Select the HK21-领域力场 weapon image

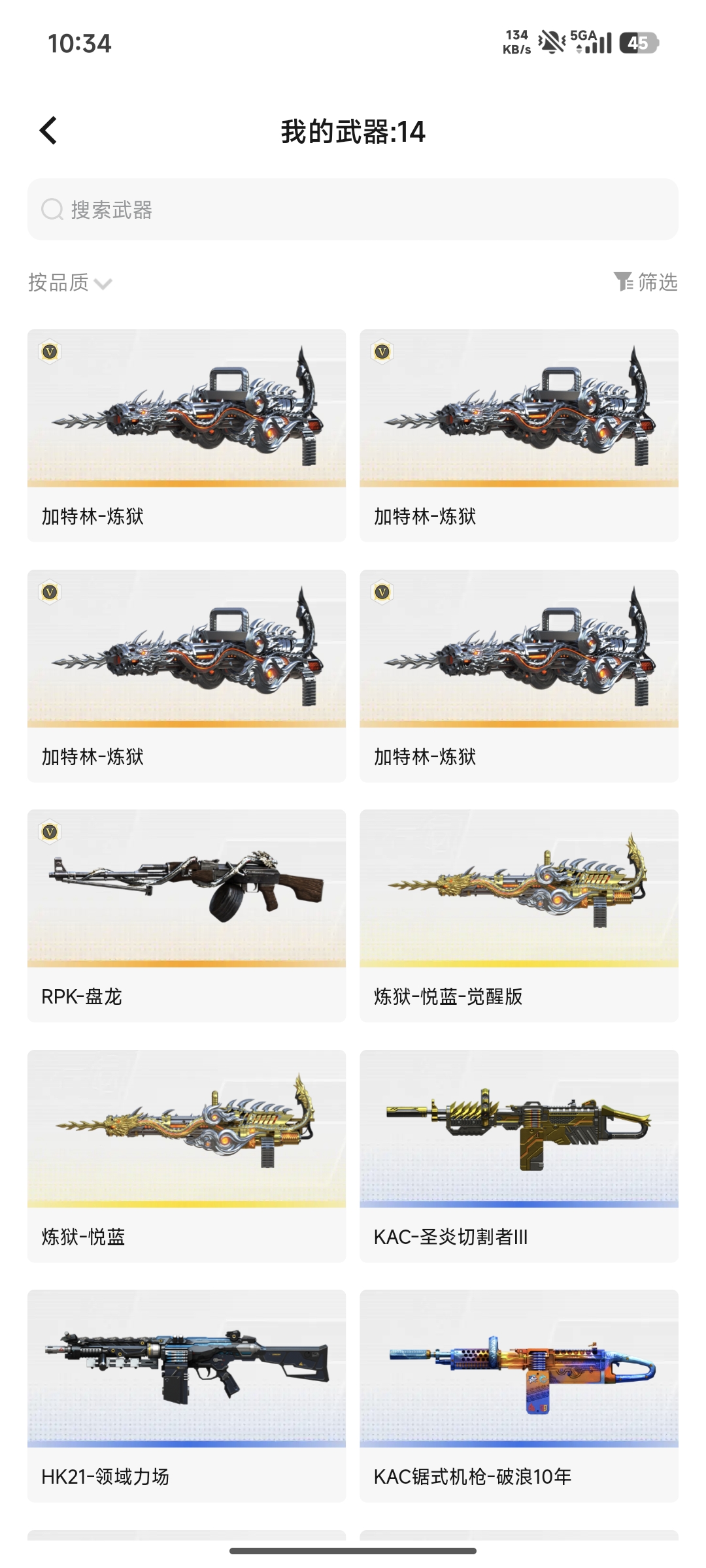click(186, 1368)
